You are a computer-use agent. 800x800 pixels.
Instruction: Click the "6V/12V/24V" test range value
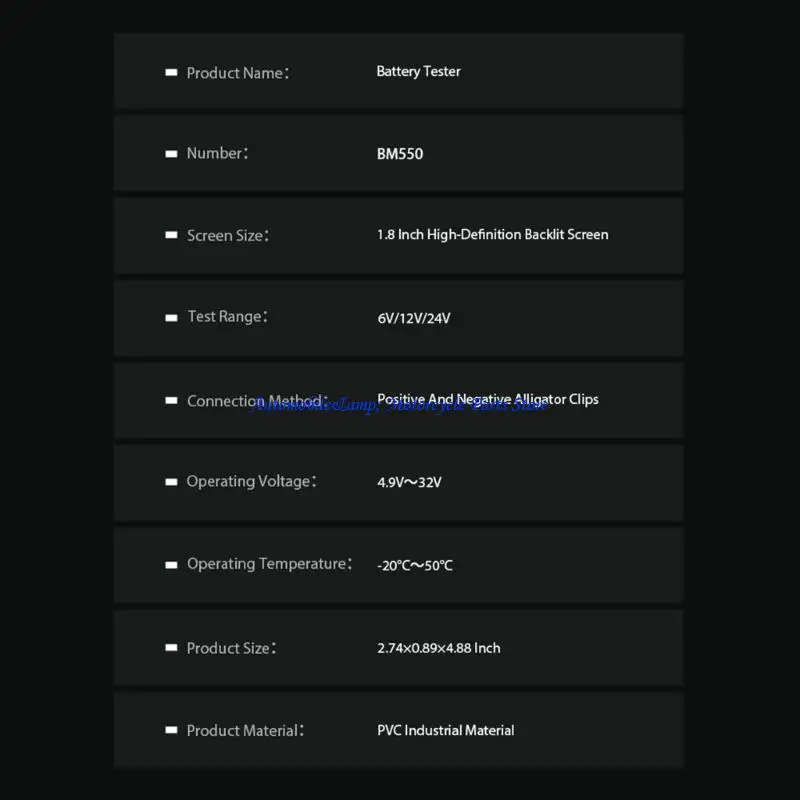pos(414,318)
